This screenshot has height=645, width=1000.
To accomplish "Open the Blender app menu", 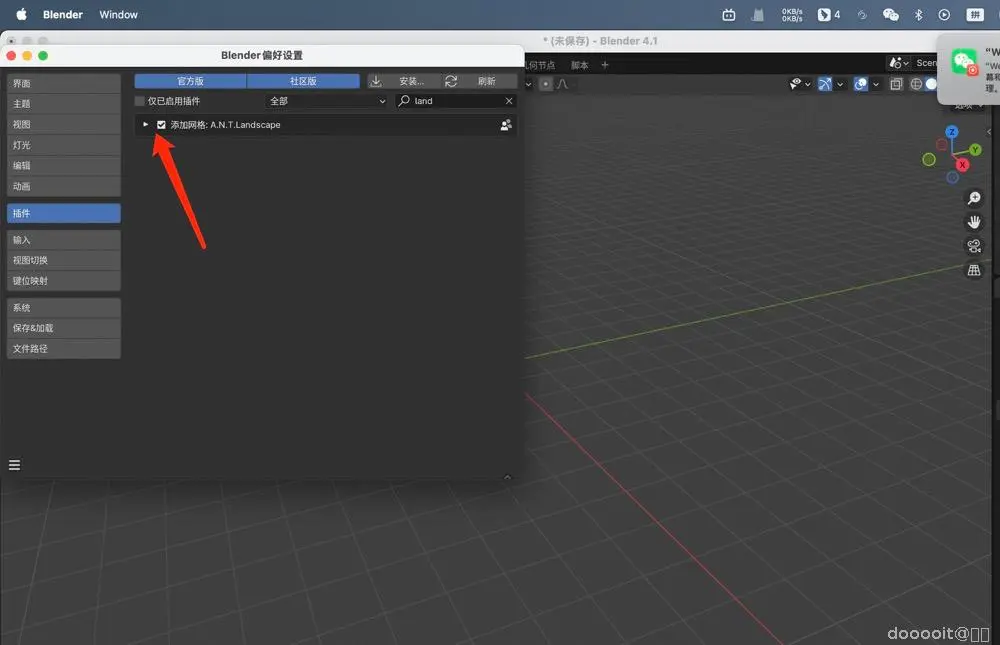I will (62, 15).
